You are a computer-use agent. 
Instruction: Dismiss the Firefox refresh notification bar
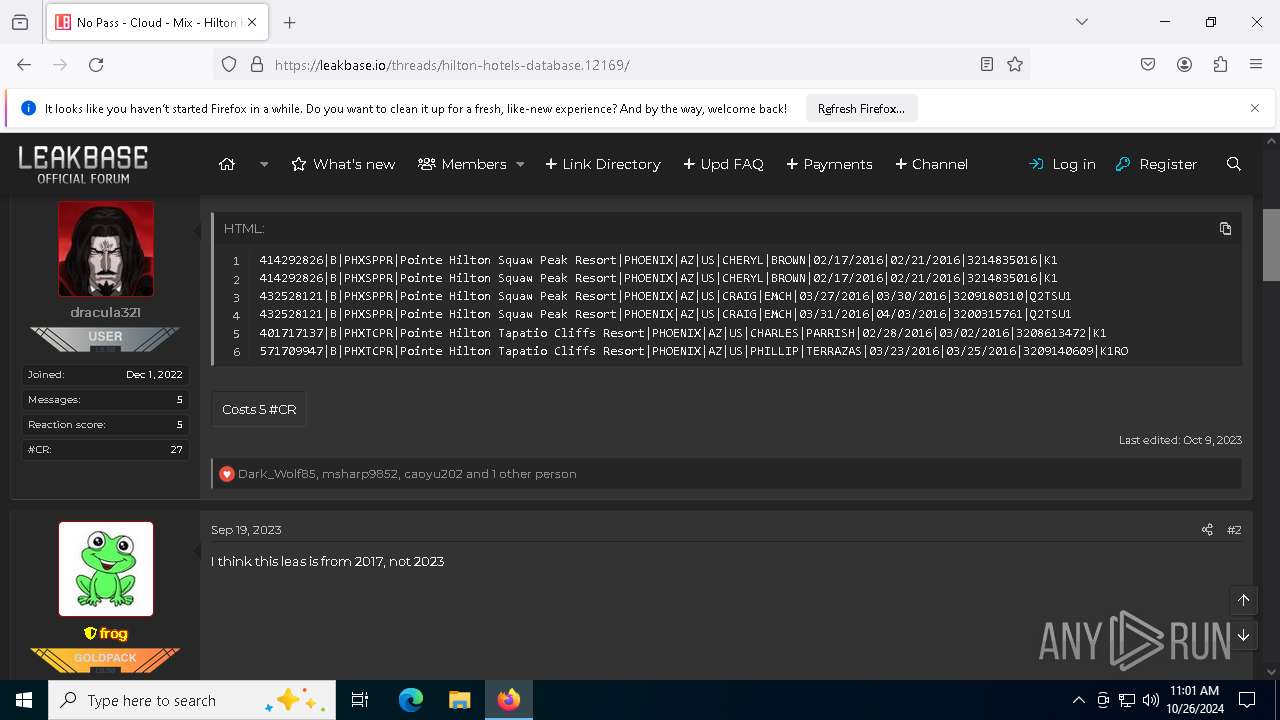[x=1255, y=108]
